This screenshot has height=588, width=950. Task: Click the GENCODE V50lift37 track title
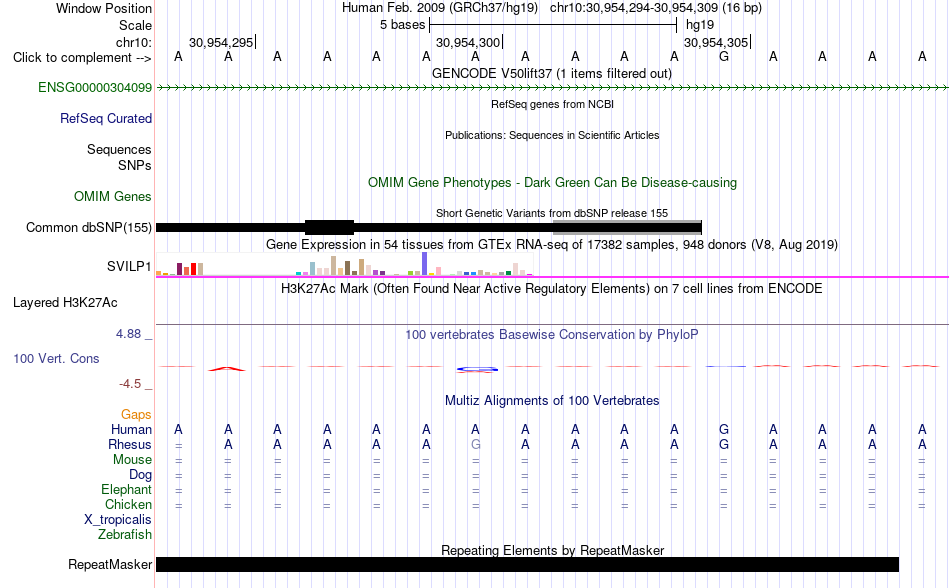[x=552, y=74]
